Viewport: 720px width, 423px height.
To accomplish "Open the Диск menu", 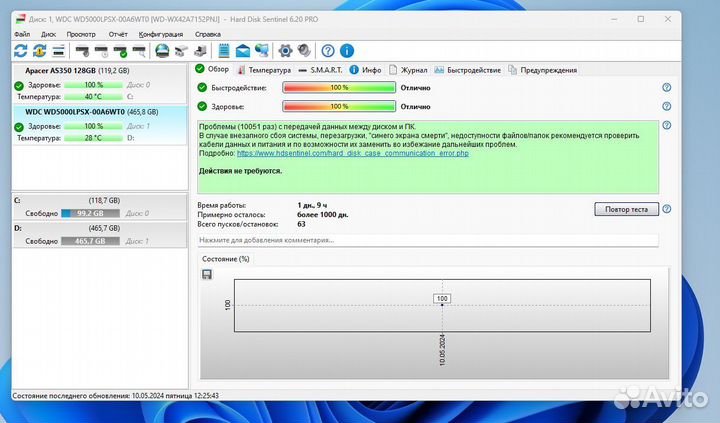I will pos(48,34).
